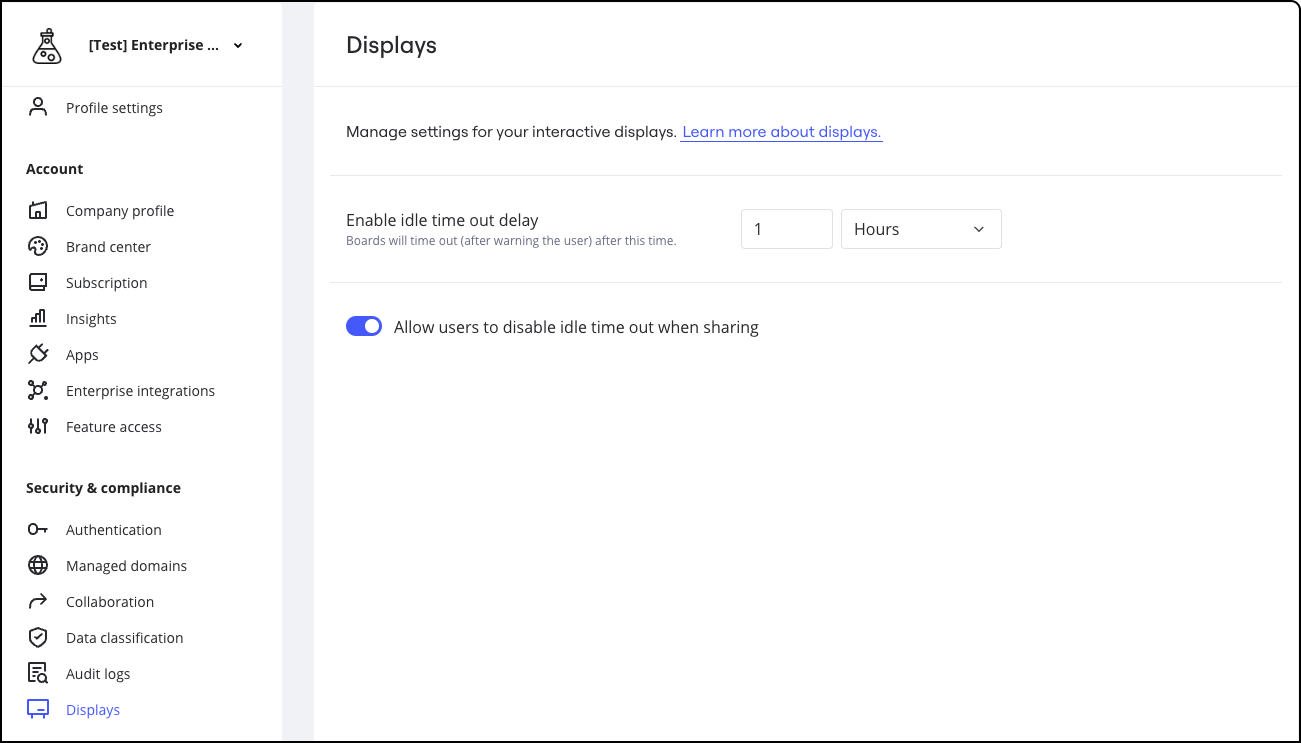Click the idle time out delay number field
1301x743 pixels.
[x=786, y=229]
